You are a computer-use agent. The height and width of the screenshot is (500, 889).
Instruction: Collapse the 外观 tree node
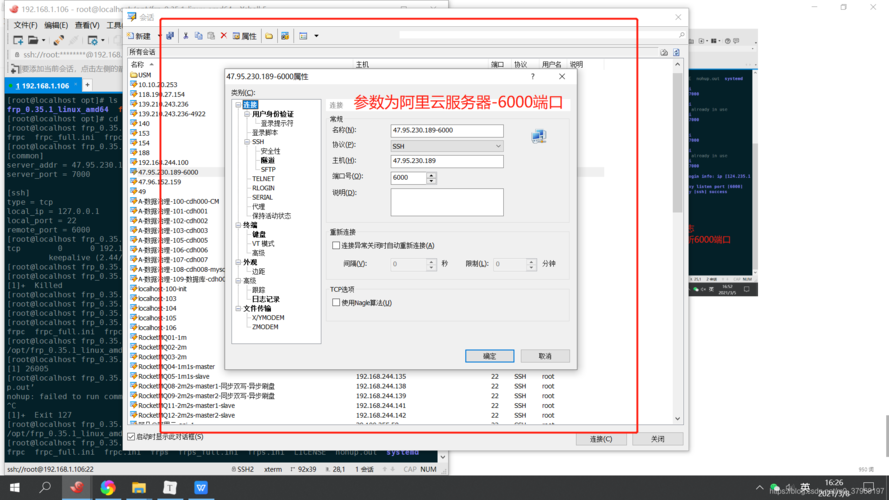point(238,262)
